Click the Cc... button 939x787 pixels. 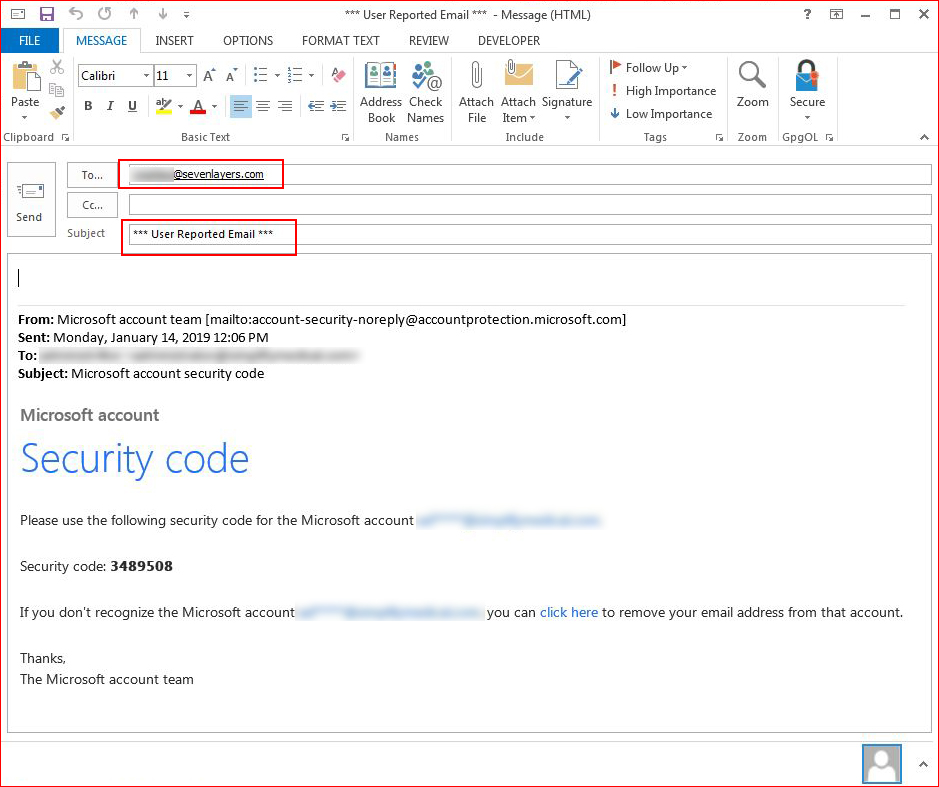click(92, 205)
